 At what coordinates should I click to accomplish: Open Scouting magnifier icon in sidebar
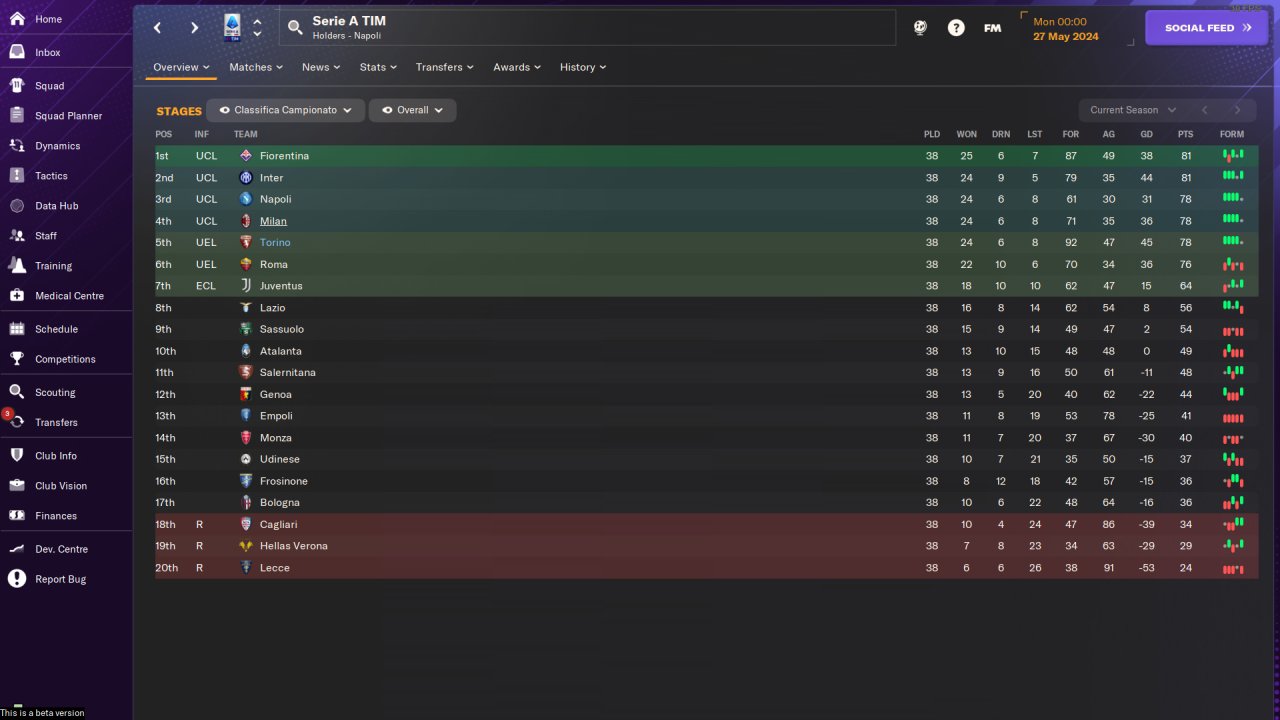click(x=17, y=392)
